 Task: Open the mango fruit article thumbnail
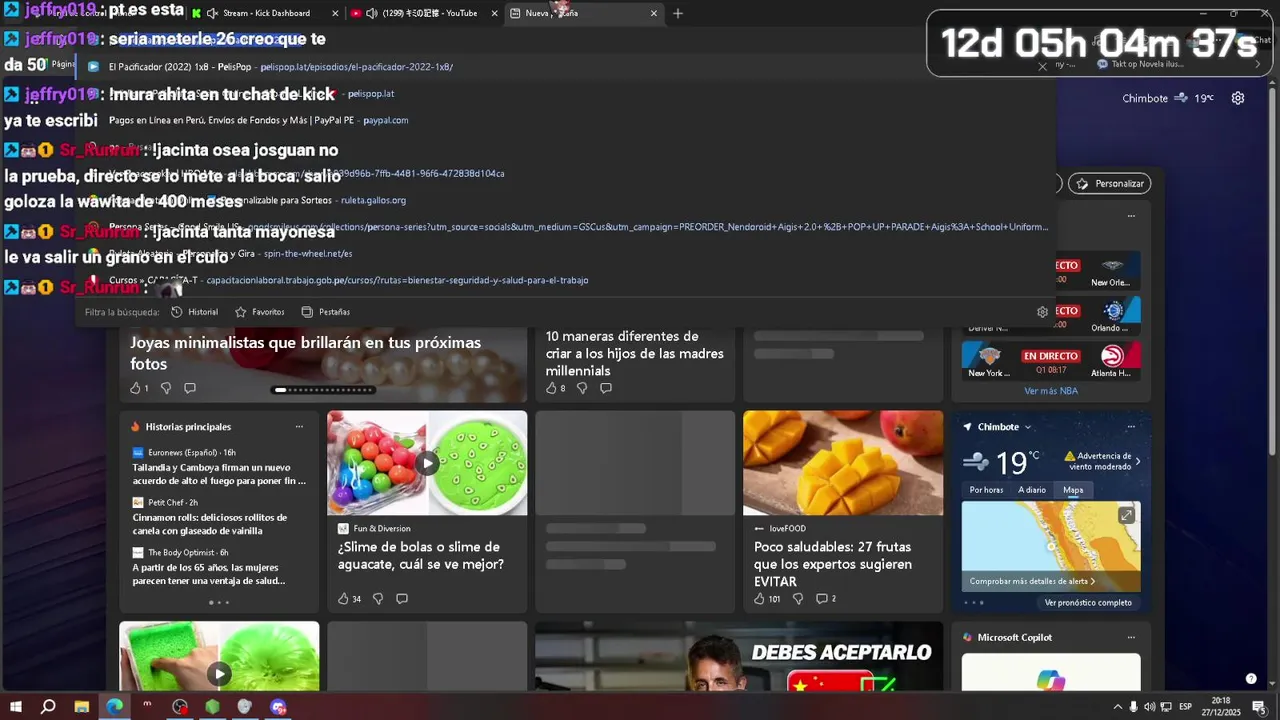pyautogui.click(x=843, y=463)
